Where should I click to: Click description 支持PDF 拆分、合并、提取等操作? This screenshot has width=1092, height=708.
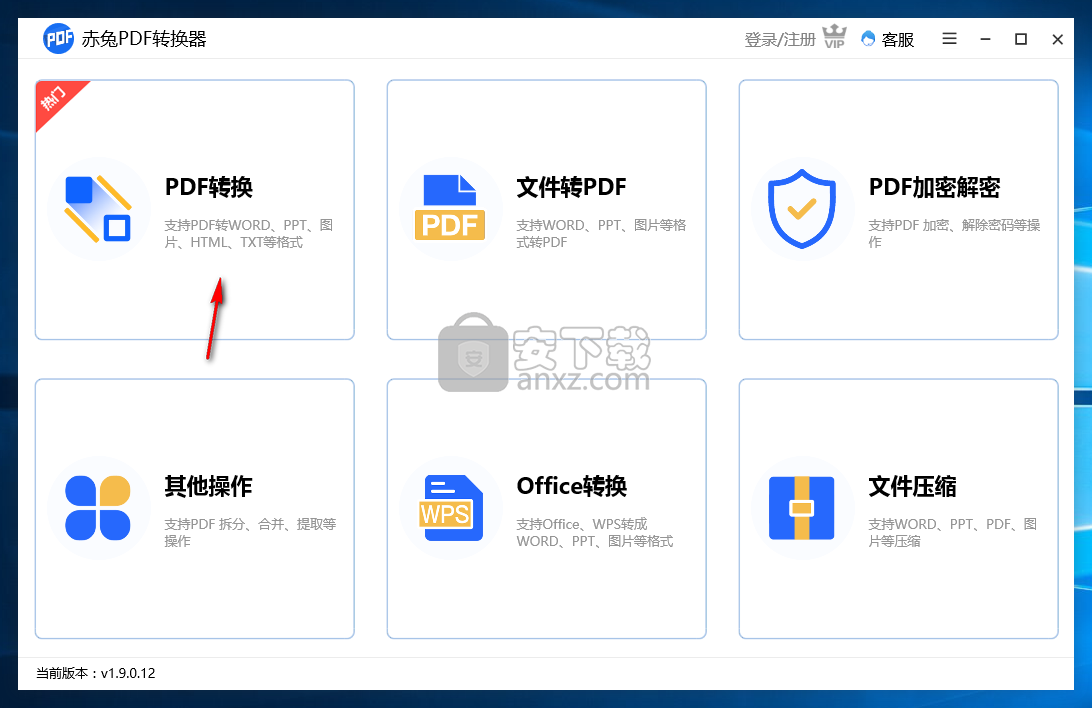coord(250,532)
